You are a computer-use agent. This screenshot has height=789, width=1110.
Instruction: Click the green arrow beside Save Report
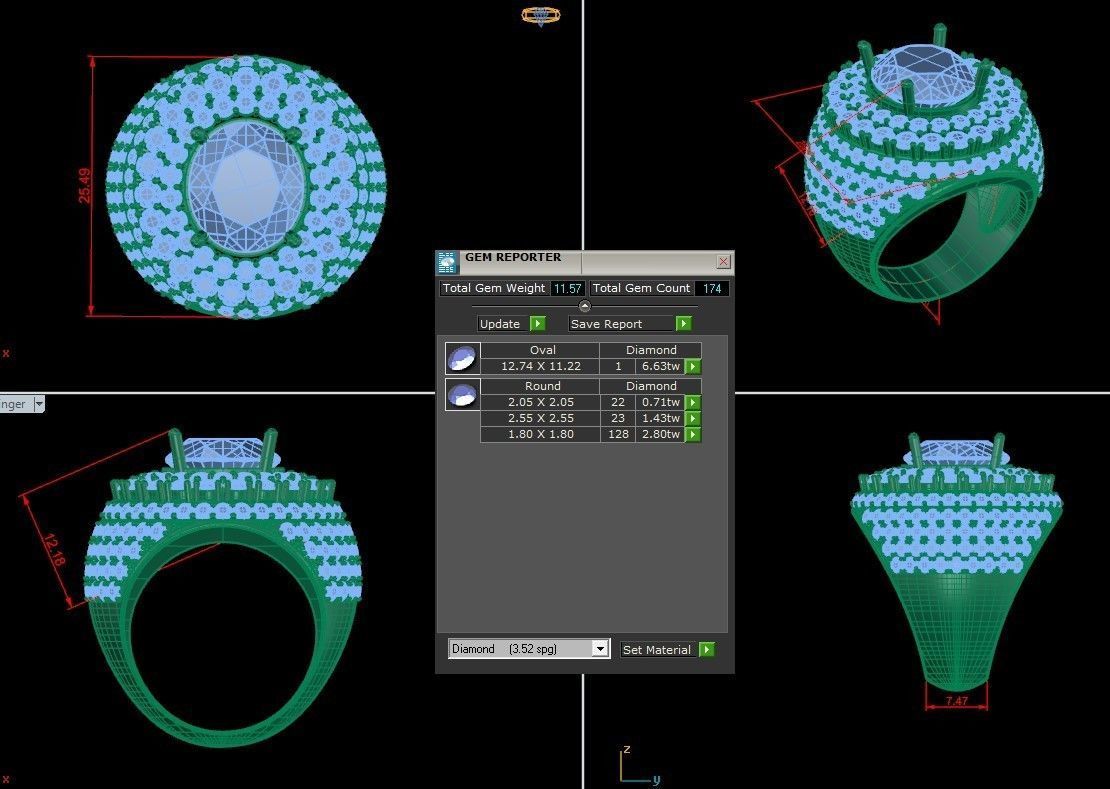click(x=684, y=323)
